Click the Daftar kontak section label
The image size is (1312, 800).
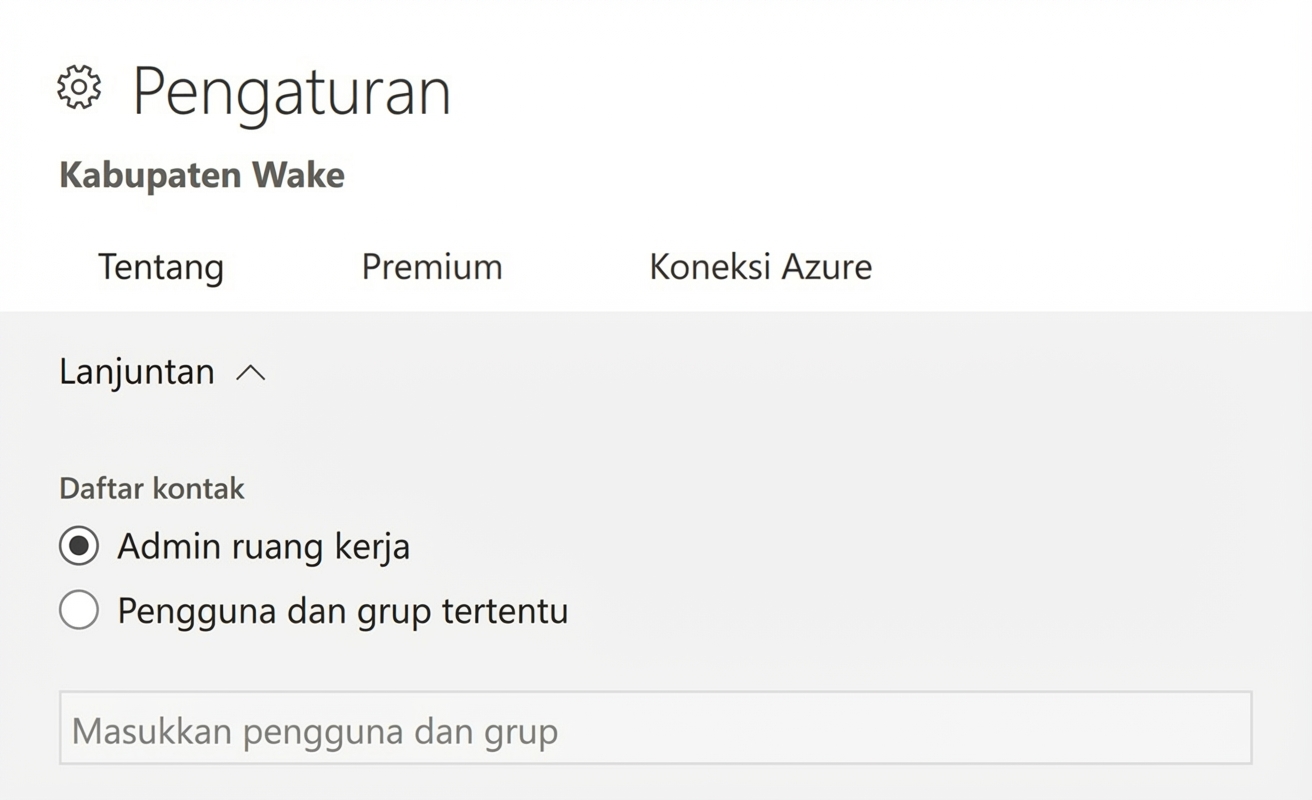tap(151, 488)
